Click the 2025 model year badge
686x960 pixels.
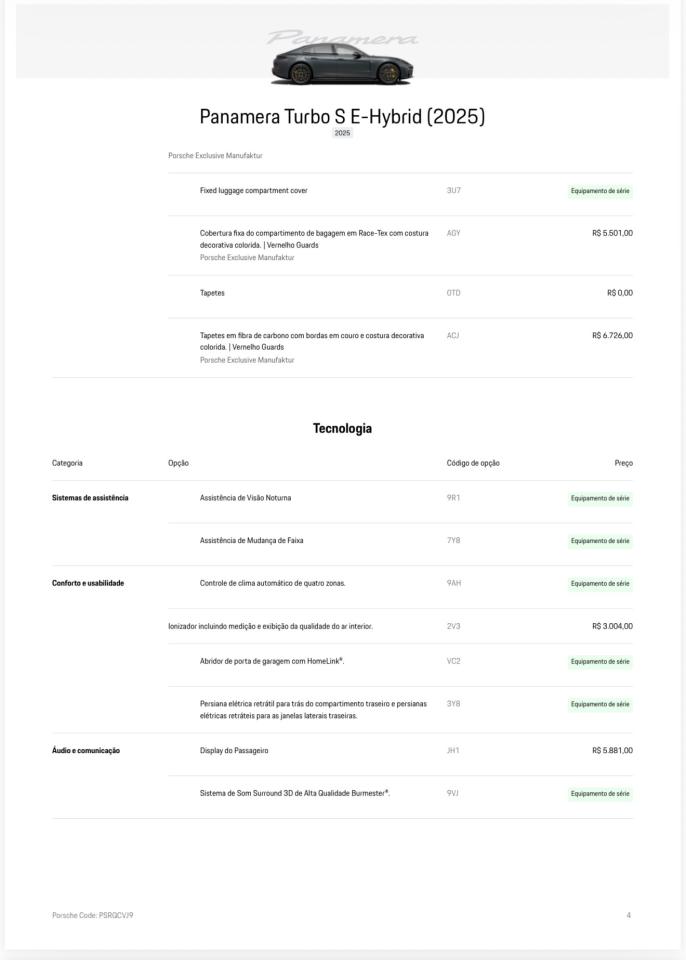point(342,133)
